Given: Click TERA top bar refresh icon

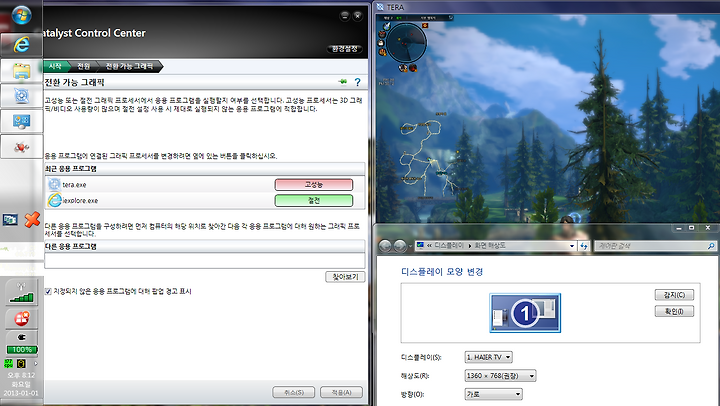Looking at the screenshot, I should point(451,17).
